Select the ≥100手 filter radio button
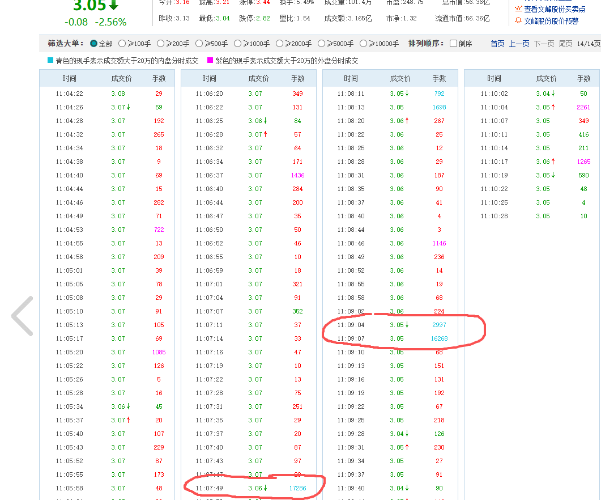601x500 pixels. coord(122,44)
